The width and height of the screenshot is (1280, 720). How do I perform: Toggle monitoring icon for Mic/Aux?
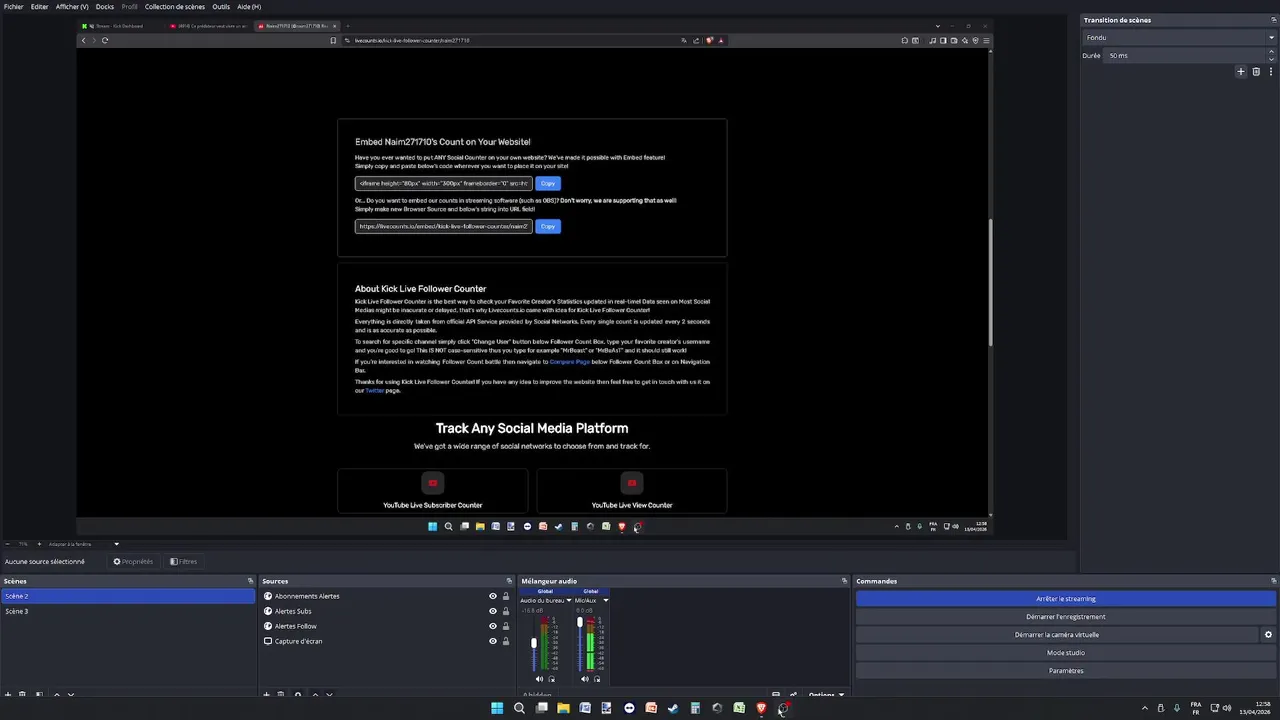point(597,679)
